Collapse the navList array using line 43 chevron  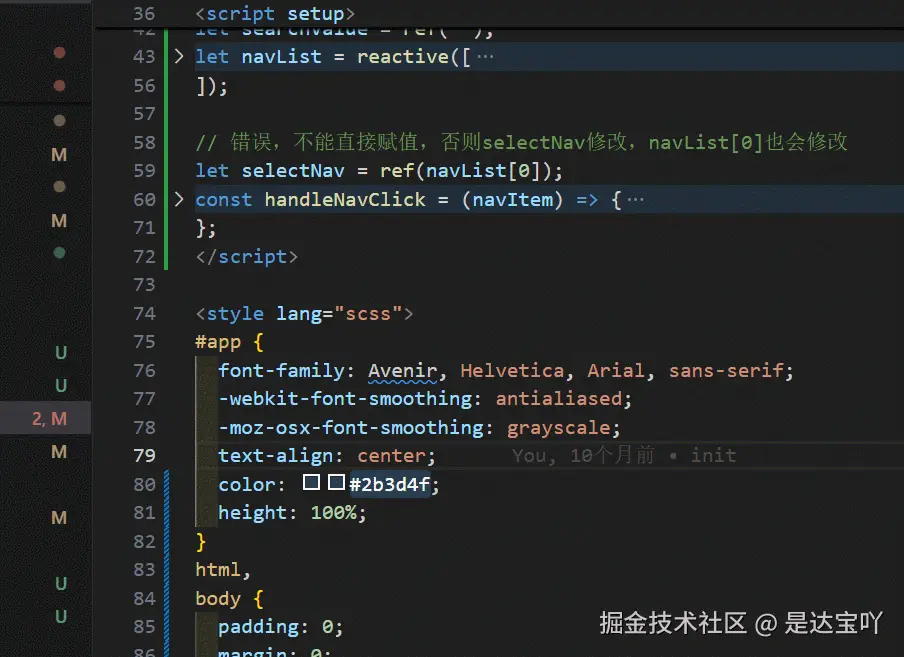click(178, 56)
